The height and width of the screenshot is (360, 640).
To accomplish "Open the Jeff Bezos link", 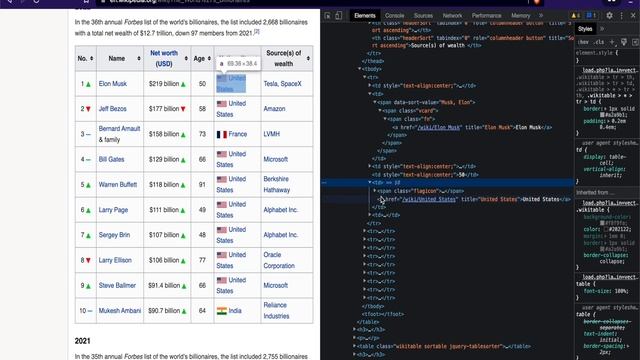I will 112,109.
